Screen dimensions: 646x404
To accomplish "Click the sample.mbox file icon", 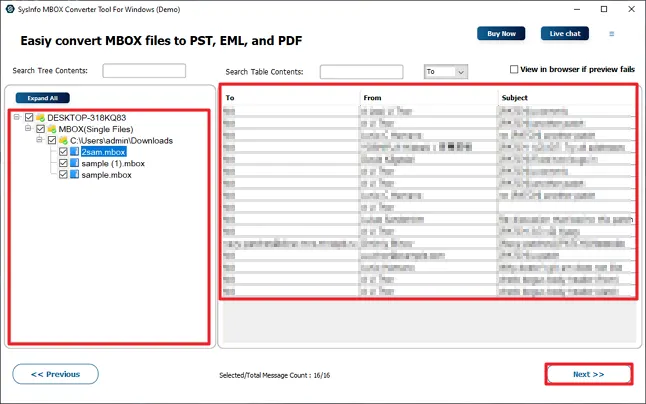I will click(75, 175).
